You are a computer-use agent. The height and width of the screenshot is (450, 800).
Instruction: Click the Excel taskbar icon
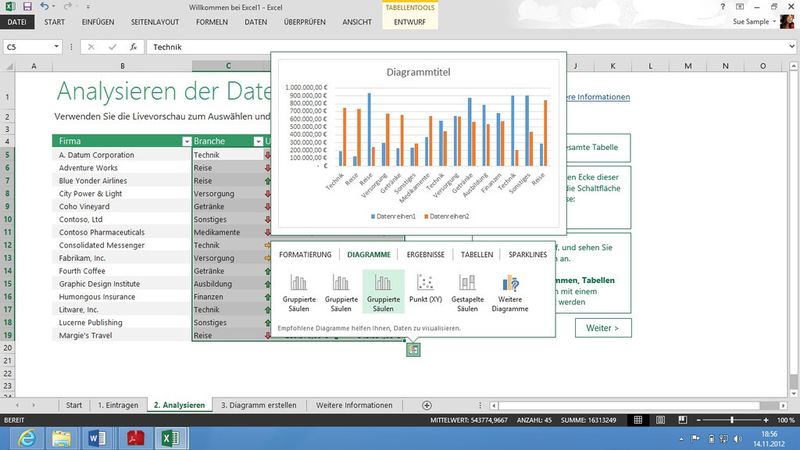point(171,438)
